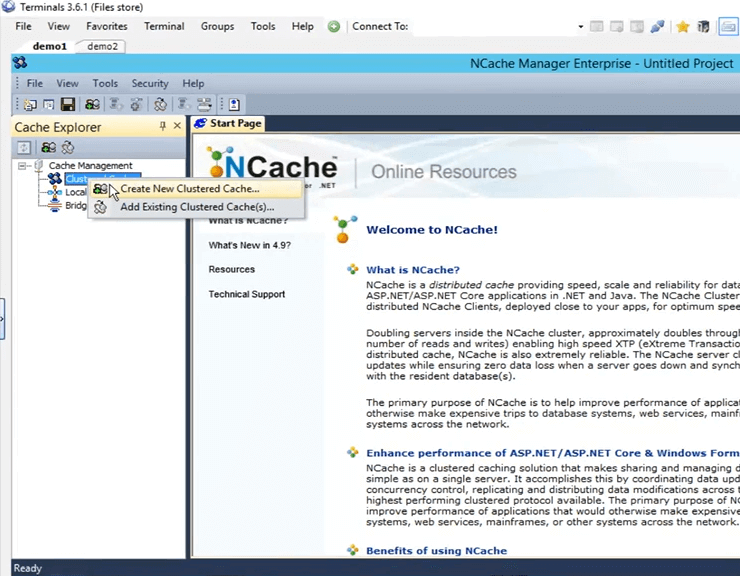Click the What is NCache? heading

coord(412,270)
